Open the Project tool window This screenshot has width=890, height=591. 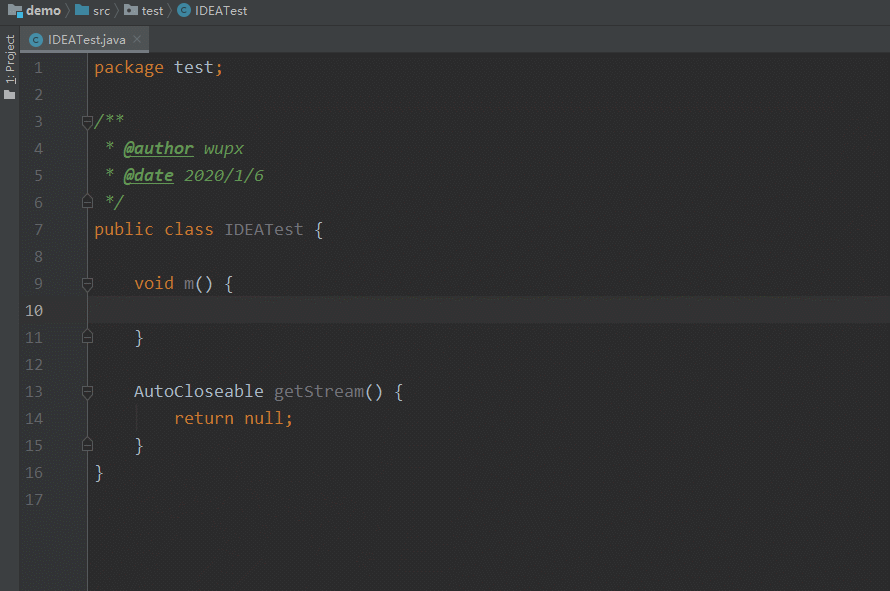[x=10, y=58]
